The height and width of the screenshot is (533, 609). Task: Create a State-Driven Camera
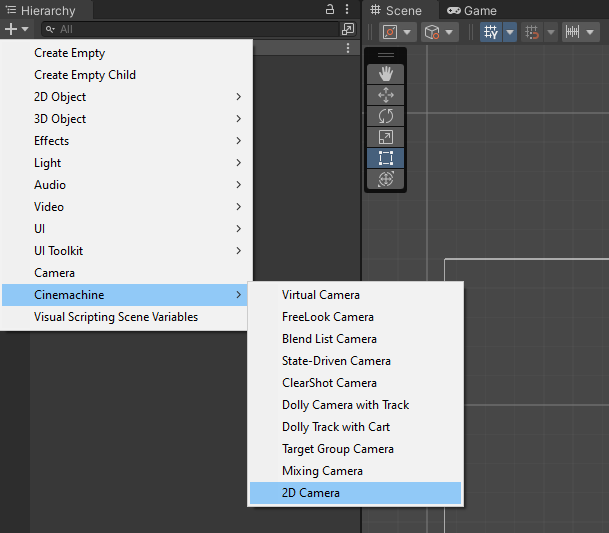[355, 361]
